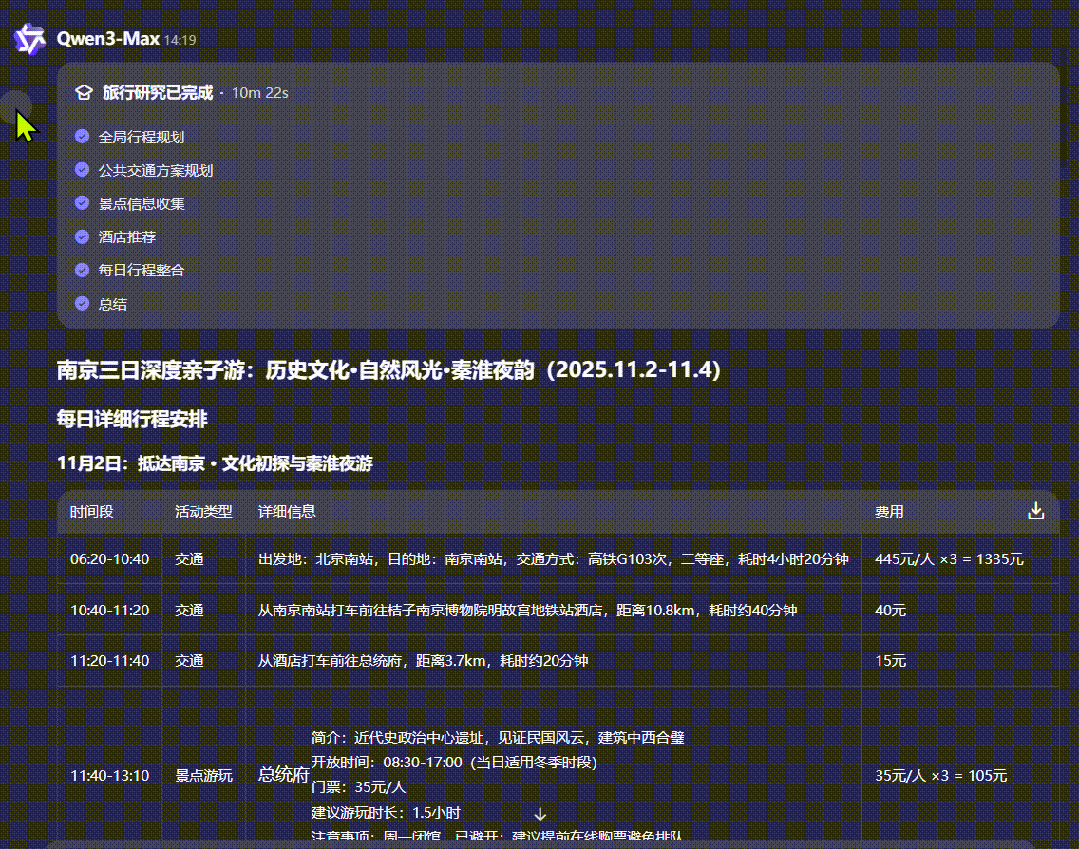Expand the 酒店推荐 step details
Image resolution: width=1079 pixels, height=849 pixels.
pyautogui.click(x=127, y=238)
